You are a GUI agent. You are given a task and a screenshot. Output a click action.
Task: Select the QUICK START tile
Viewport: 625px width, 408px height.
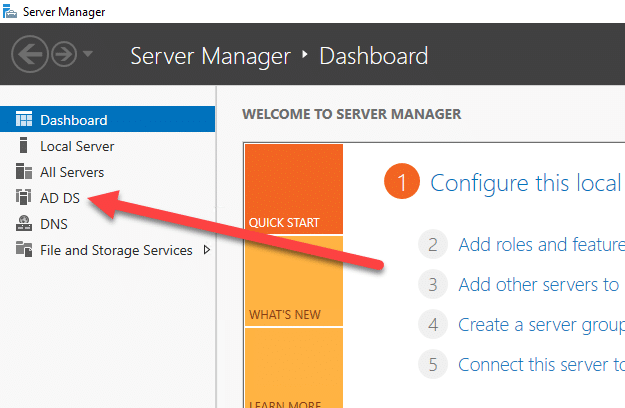tap(294, 189)
